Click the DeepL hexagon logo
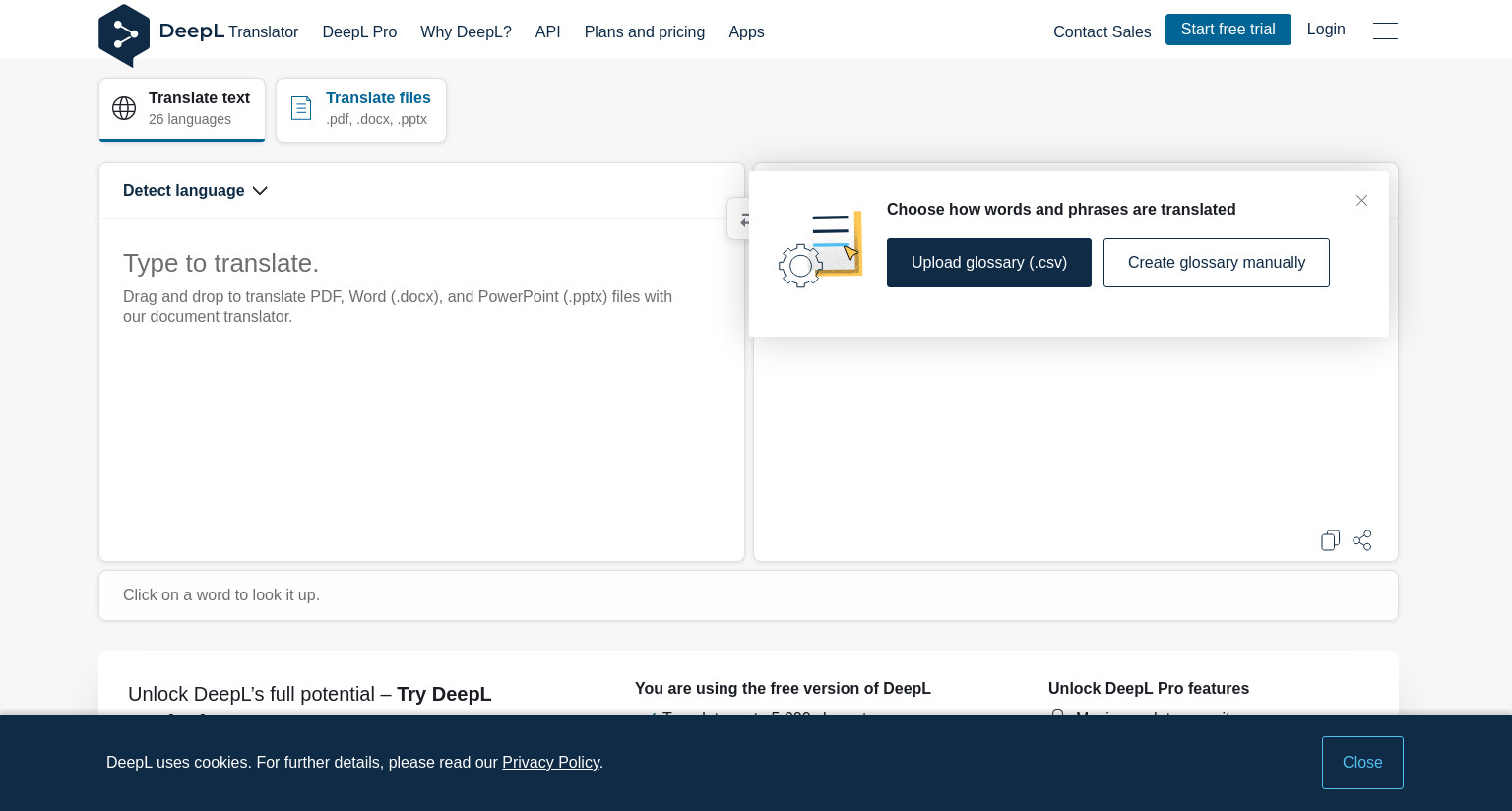The height and width of the screenshot is (811, 1512). click(x=124, y=35)
